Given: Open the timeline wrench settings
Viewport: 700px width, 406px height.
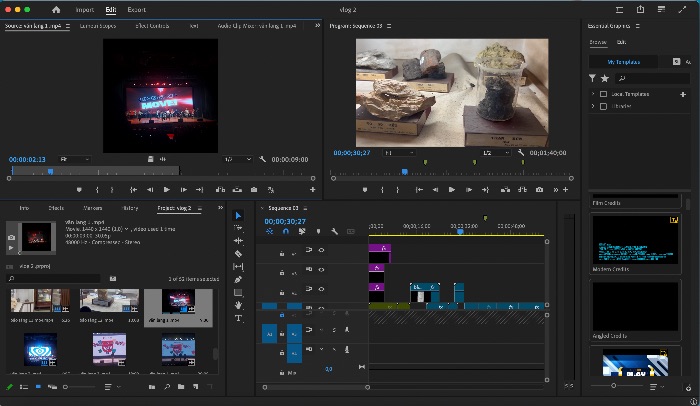Looking at the screenshot, I should [334, 231].
